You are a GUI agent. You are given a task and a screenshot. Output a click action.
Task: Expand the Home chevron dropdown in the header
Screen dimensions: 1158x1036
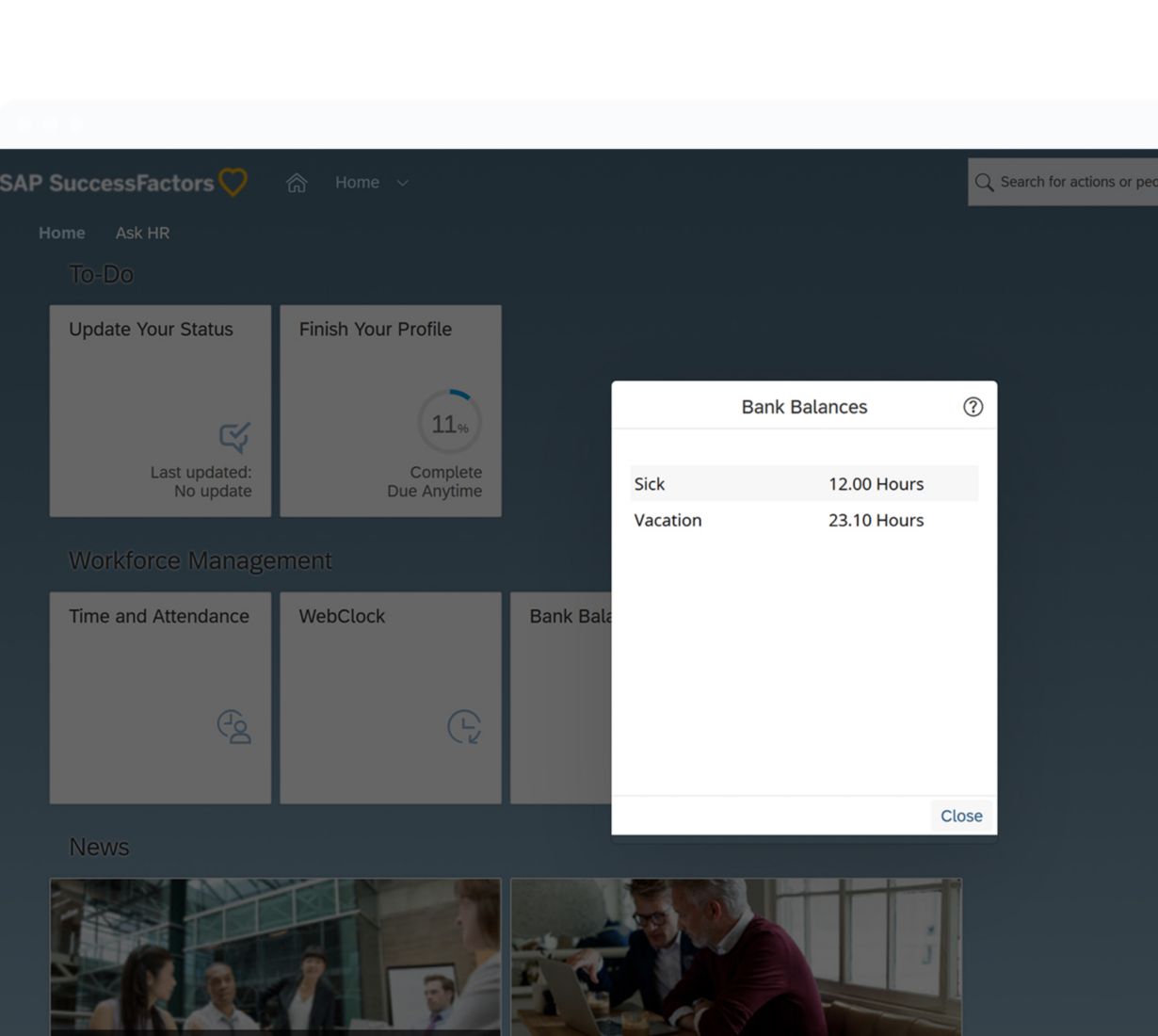point(403,183)
